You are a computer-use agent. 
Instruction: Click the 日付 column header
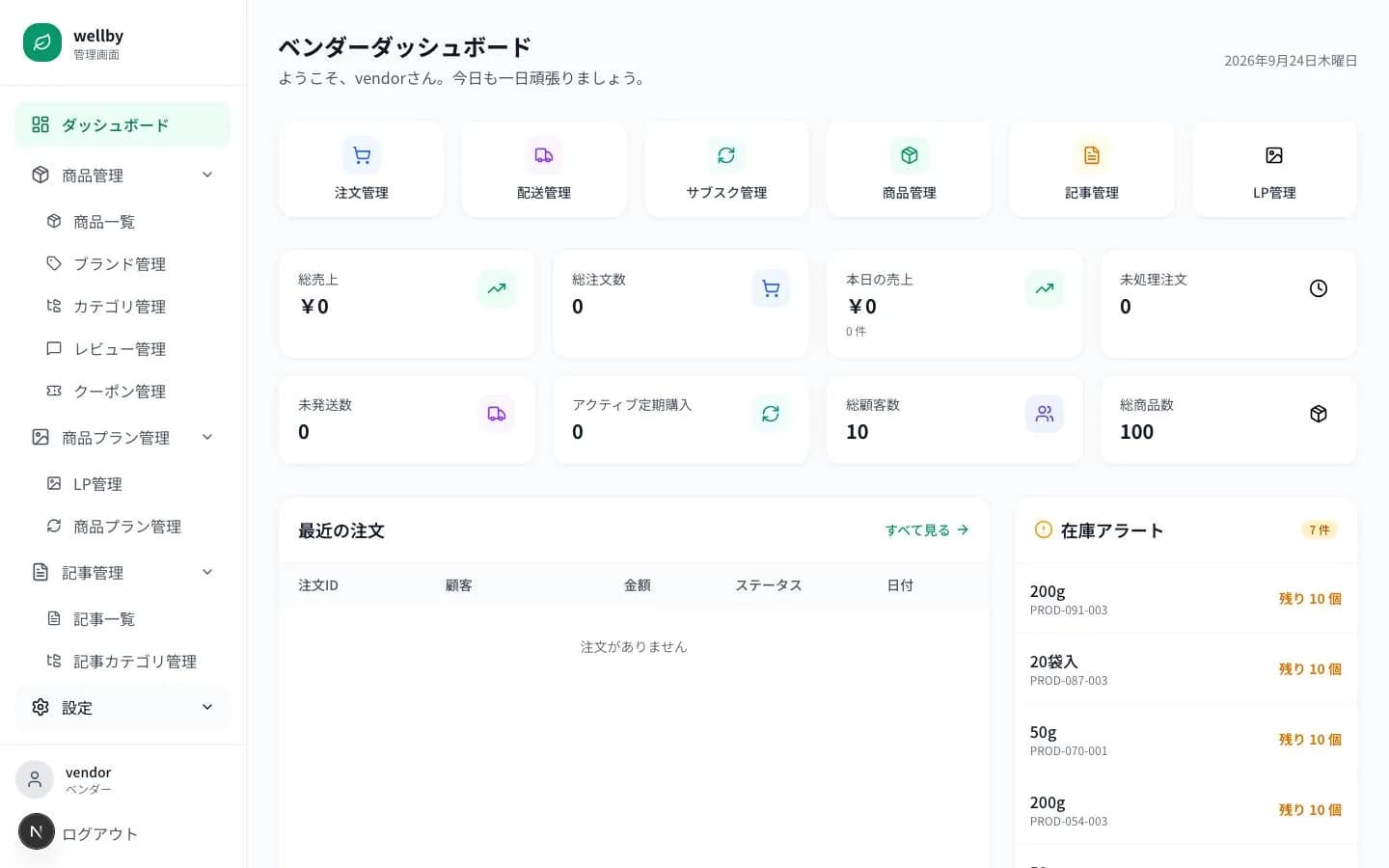(900, 585)
